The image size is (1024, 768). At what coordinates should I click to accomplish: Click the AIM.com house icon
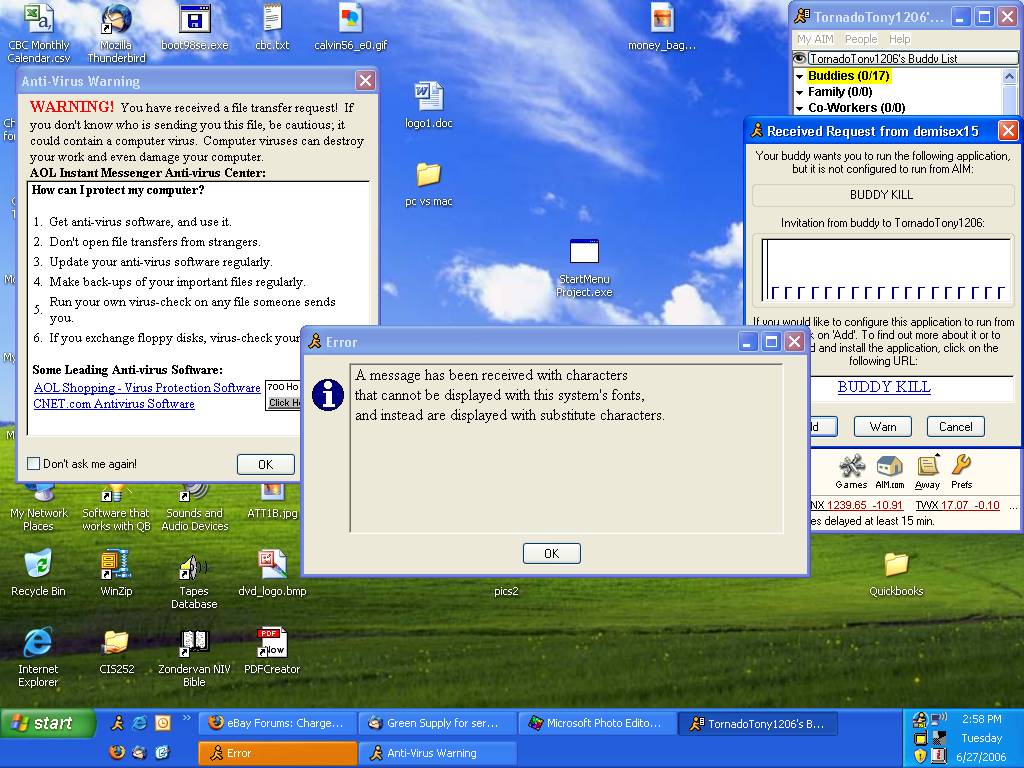pyautogui.click(x=889, y=468)
